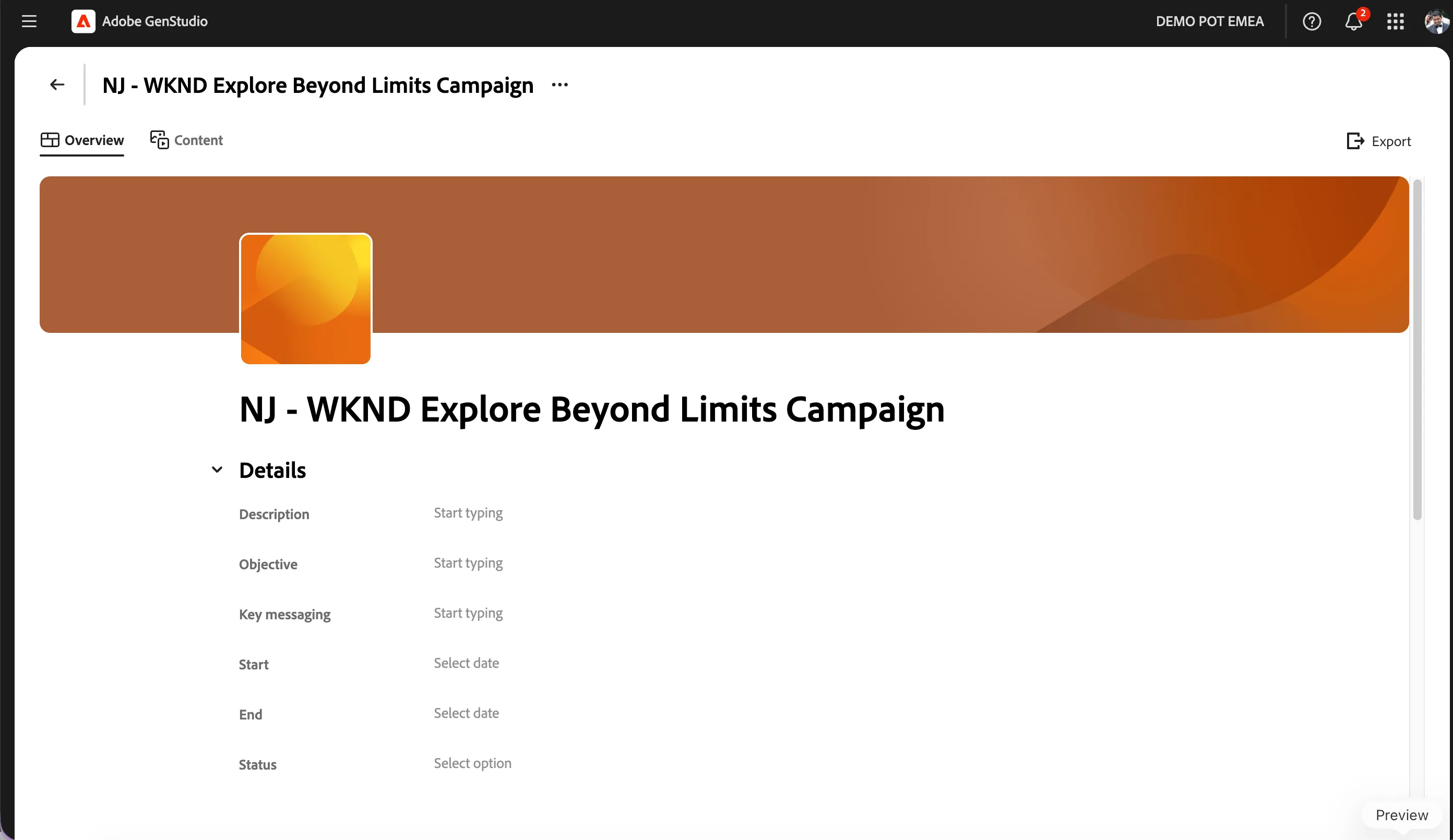
Task: Switch to the Content tab
Action: (x=186, y=140)
